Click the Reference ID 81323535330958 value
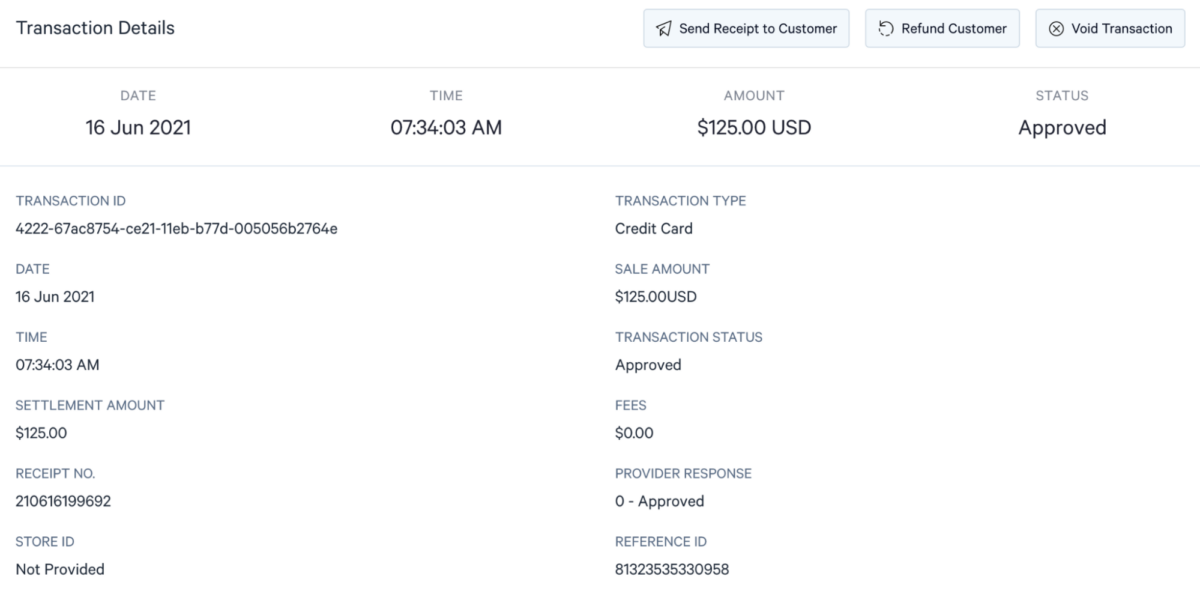The width and height of the screenshot is (1200, 600). tap(671, 569)
